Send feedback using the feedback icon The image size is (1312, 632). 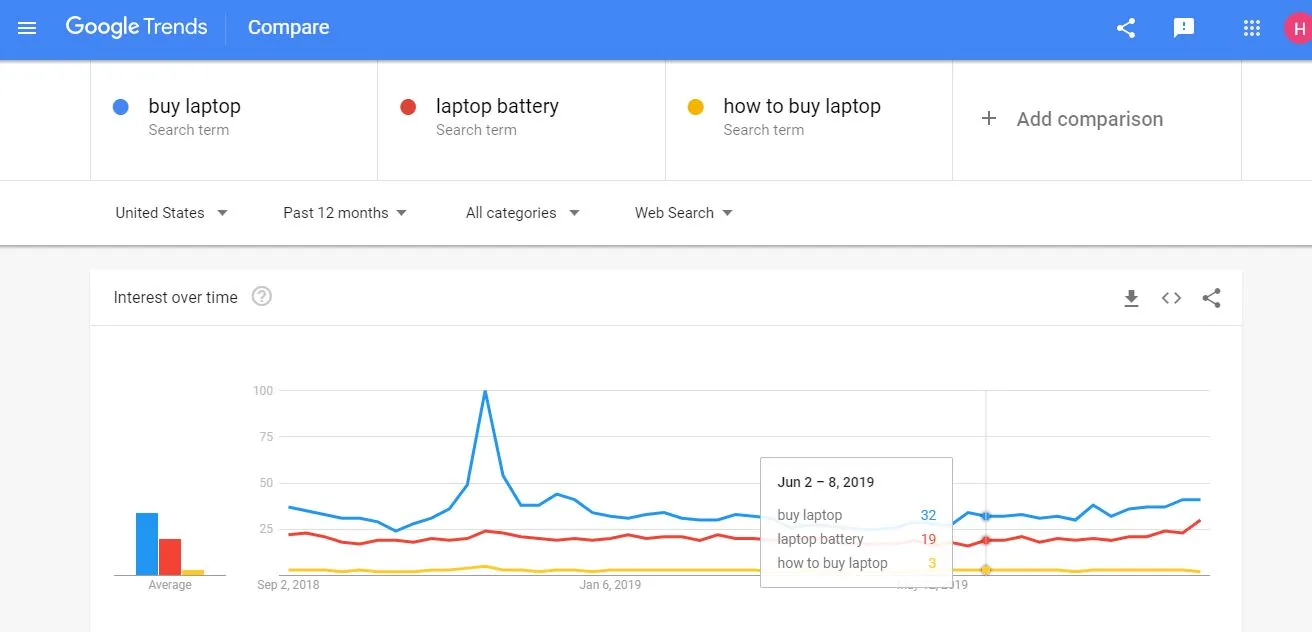point(1184,28)
